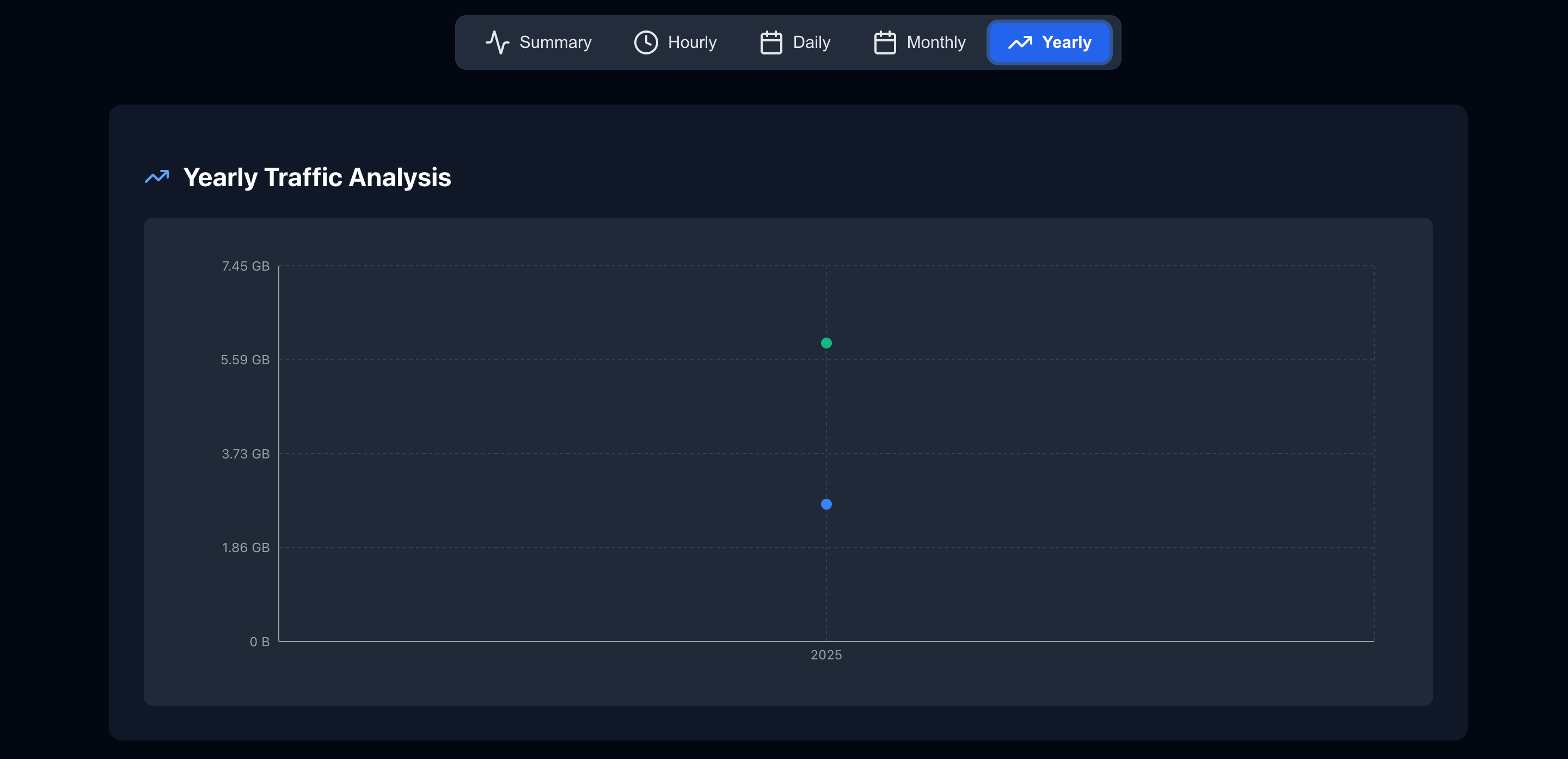Select the Yearly tab label
1568x759 pixels.
(x=1067, y=42)
